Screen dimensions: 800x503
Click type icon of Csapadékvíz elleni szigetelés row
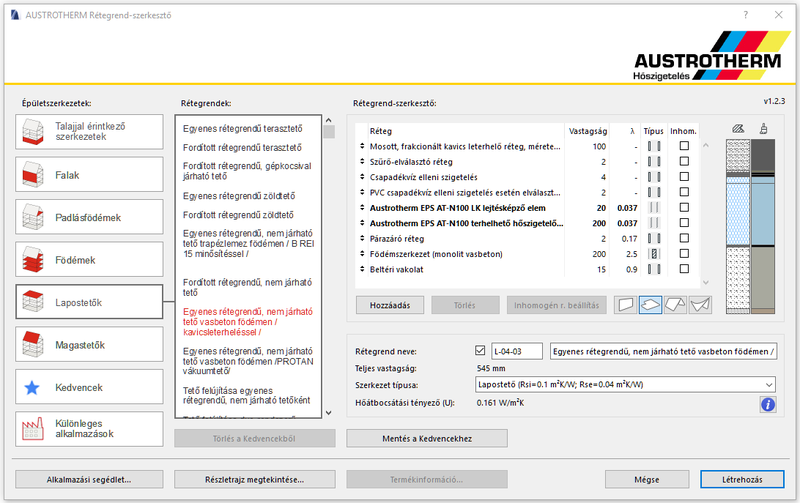[x=654, y=177]
